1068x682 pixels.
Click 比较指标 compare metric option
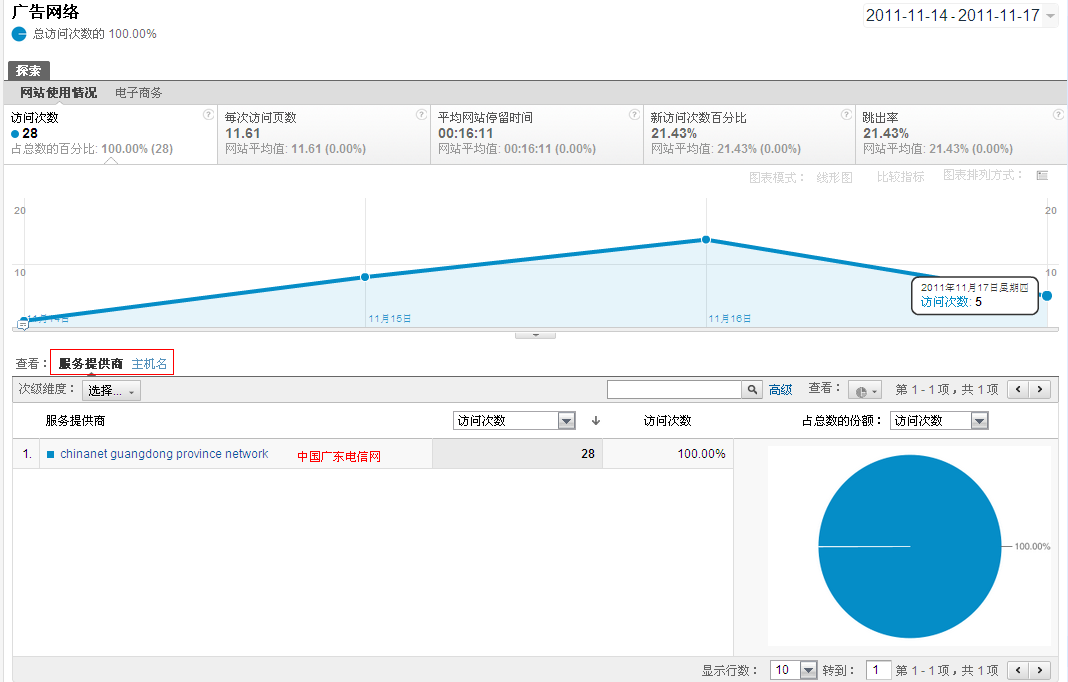(900, 176)
